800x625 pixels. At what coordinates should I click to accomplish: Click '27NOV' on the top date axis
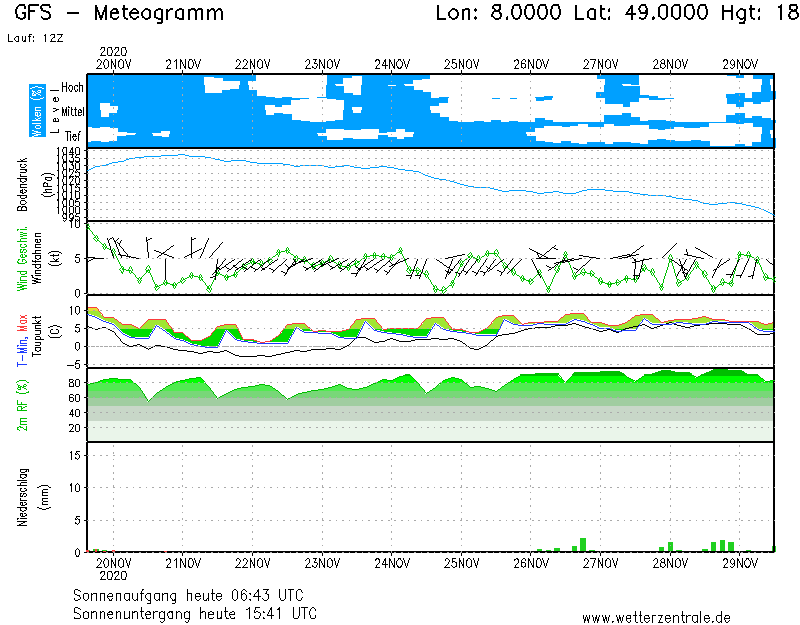point(601,65)
